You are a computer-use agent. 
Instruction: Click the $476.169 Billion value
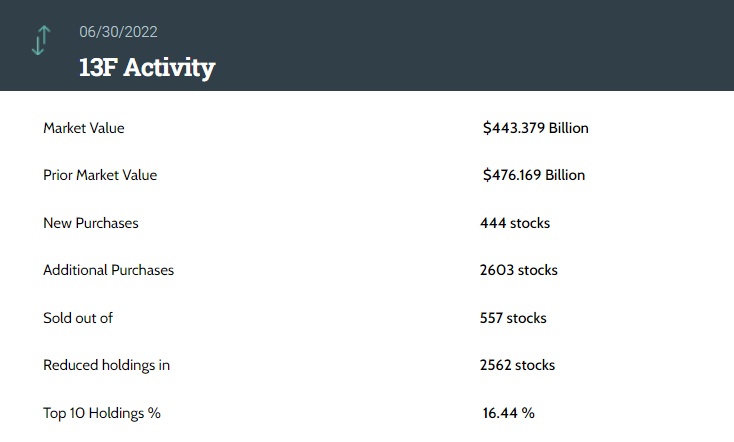point(533,175)
